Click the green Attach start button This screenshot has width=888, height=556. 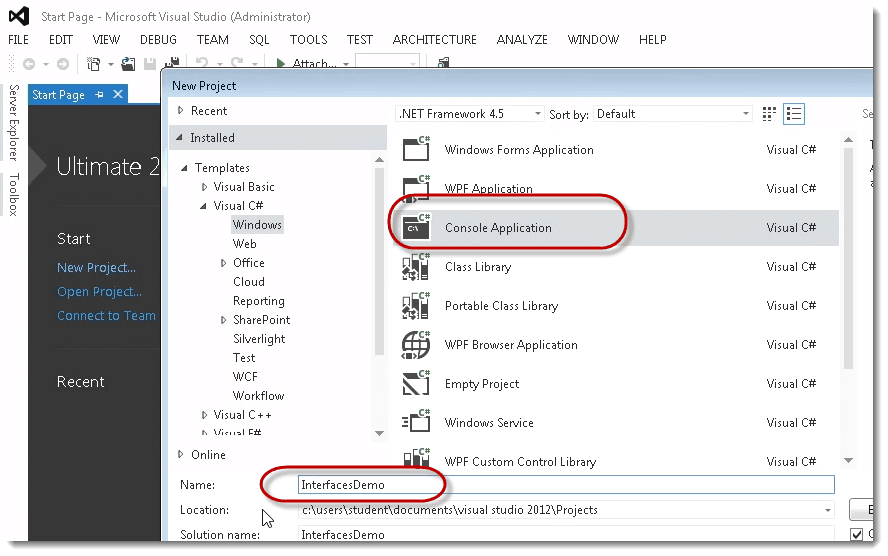point(280,63)
